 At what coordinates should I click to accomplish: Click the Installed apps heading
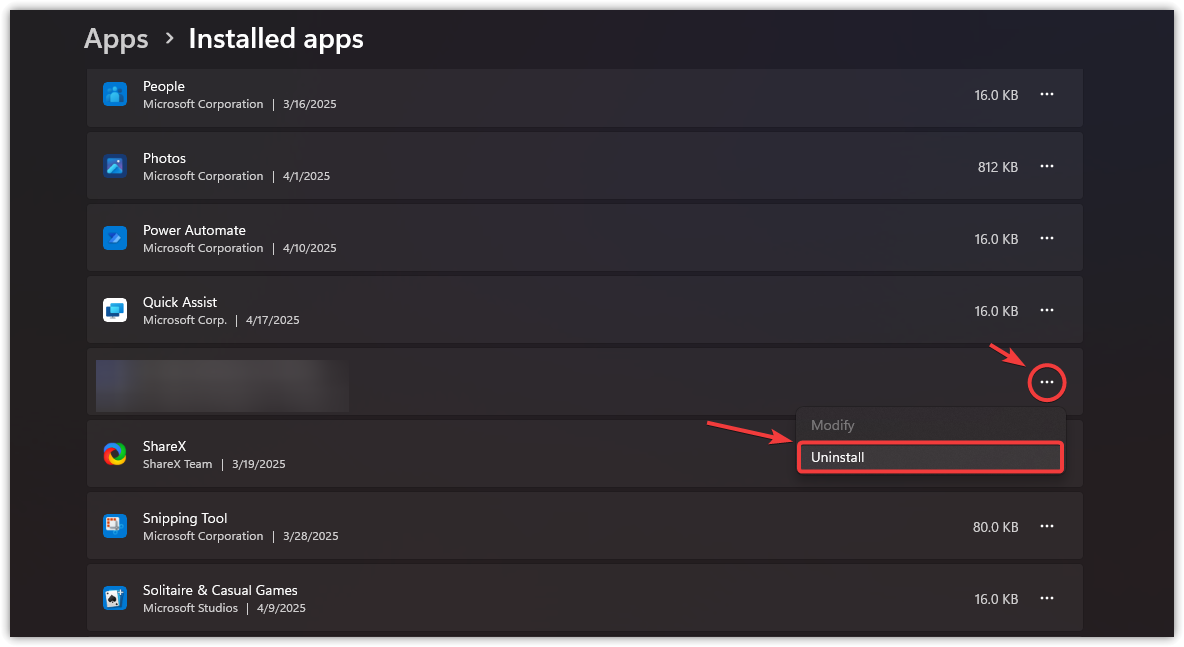click(x=276, y=39)
